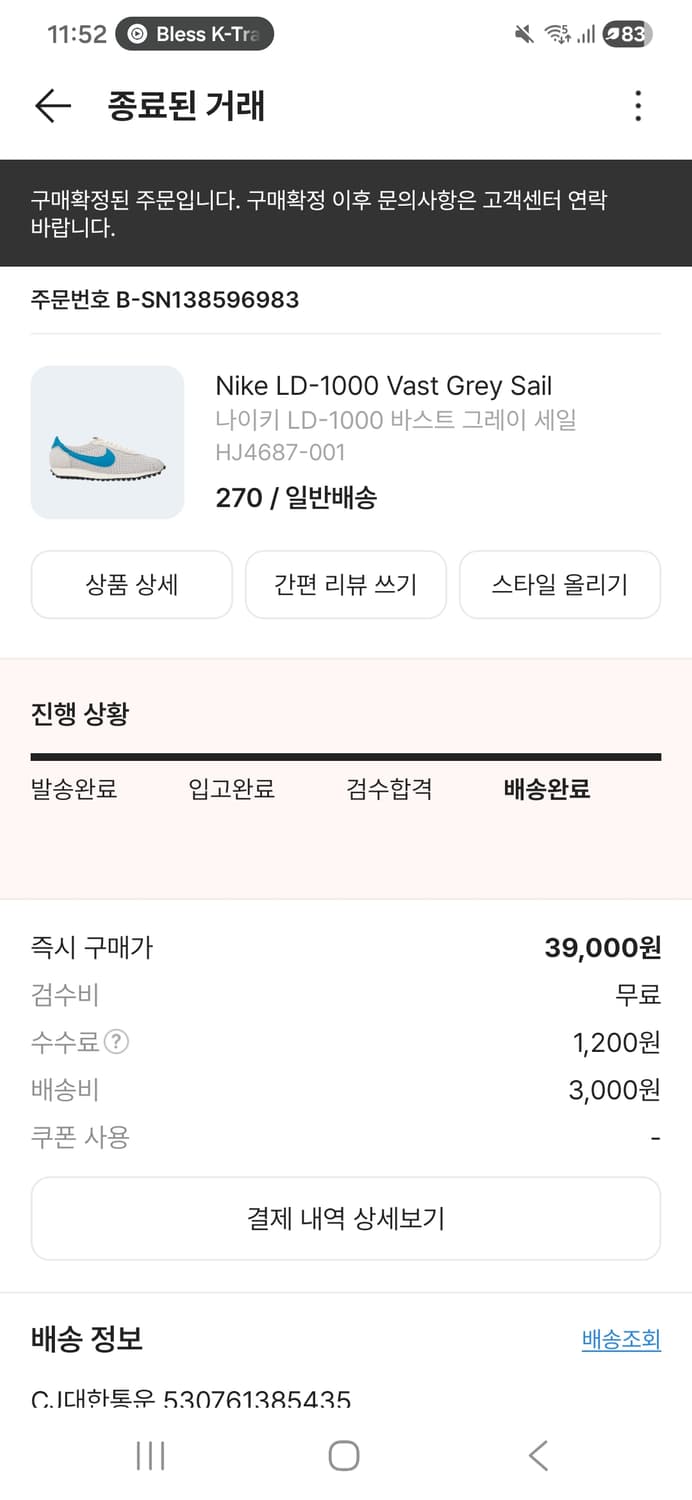Image resolution: width=692 pixels, height=1500 pixels.
Task: Open 결제 내역 상세보기 payment details
Action: coord(345,1218)
